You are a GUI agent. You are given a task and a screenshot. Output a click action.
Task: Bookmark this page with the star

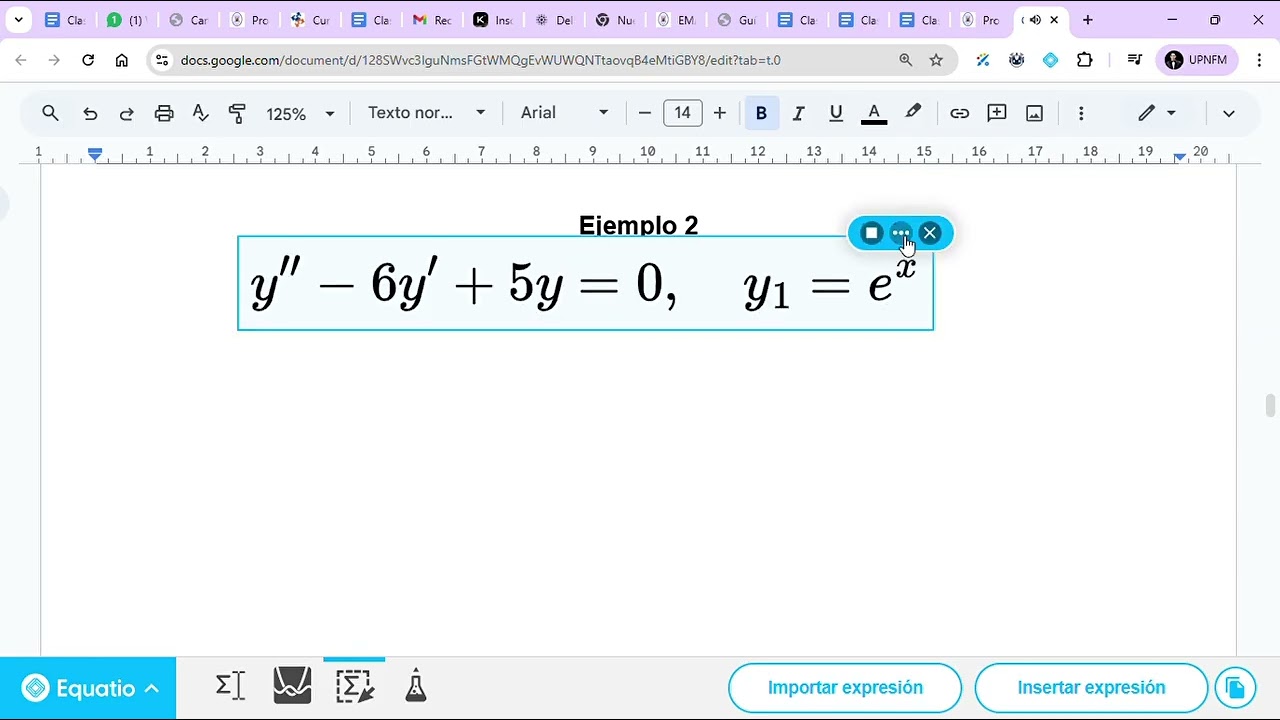(x=936, y=60)
